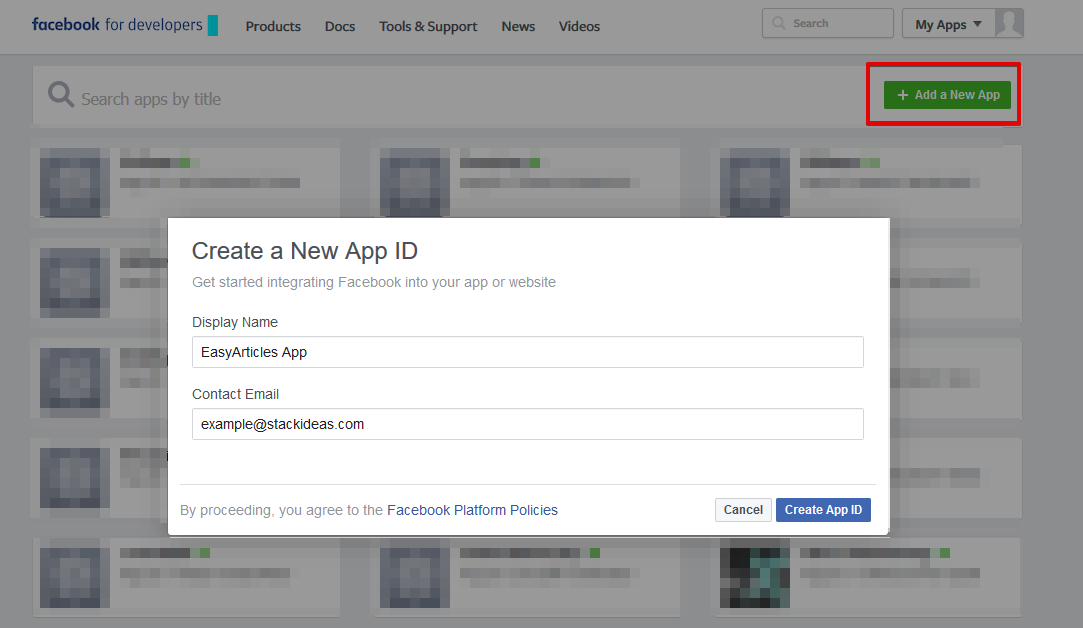
Task: Open the Docs menu
Action: pos(340,26)
